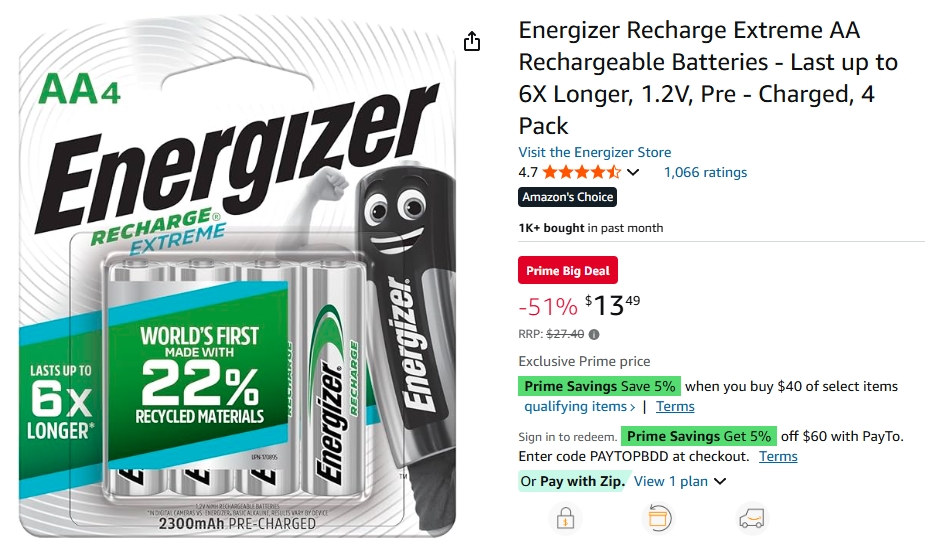Click the delivery van icon

[x=752, y=518]
